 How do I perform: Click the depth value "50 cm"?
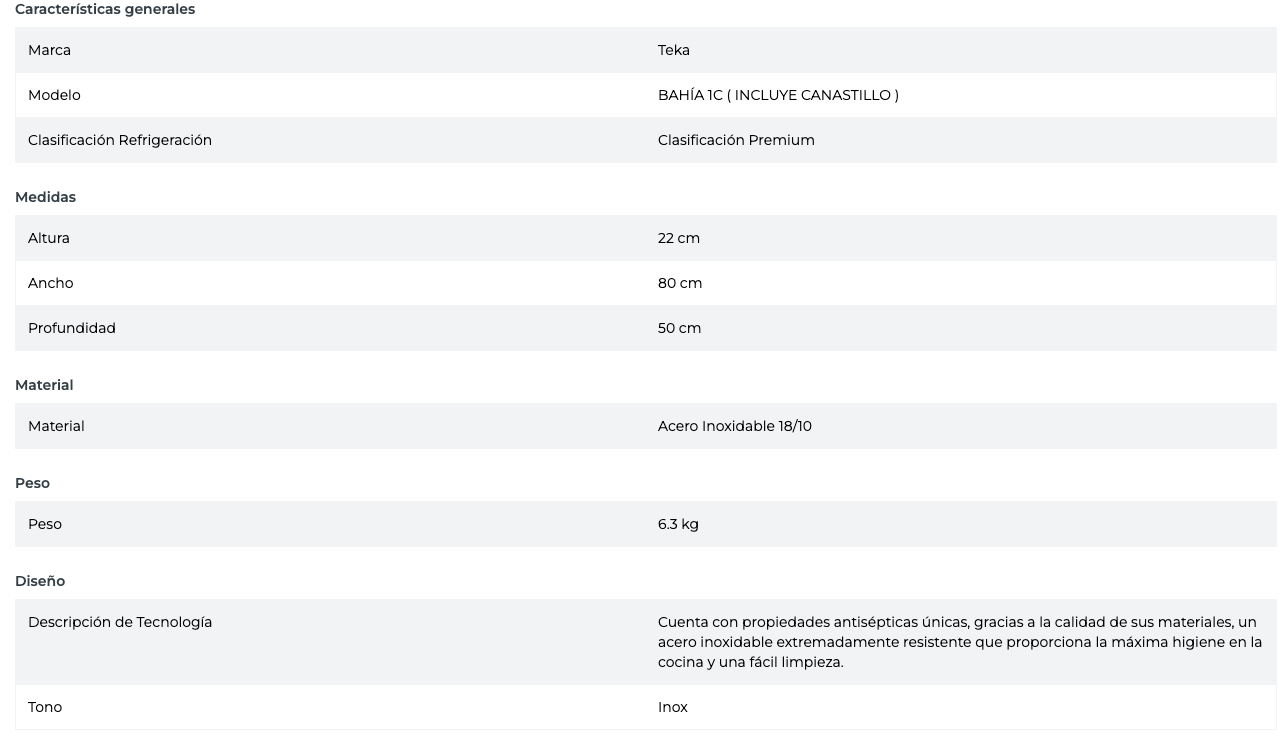coord(679,328)
